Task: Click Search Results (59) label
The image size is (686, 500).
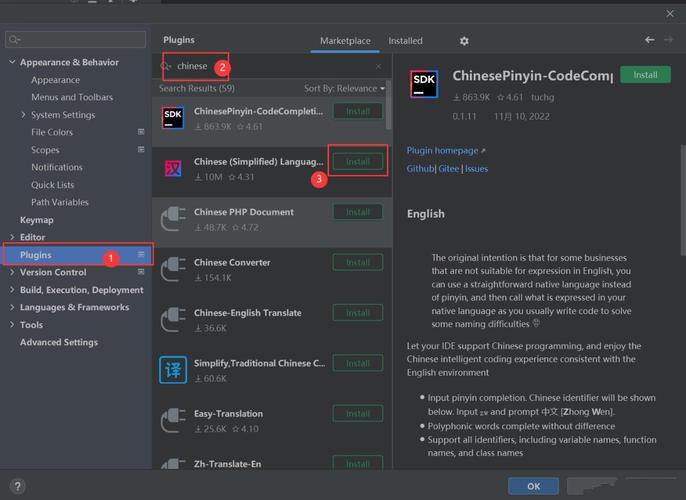Action: click(197, 88)
